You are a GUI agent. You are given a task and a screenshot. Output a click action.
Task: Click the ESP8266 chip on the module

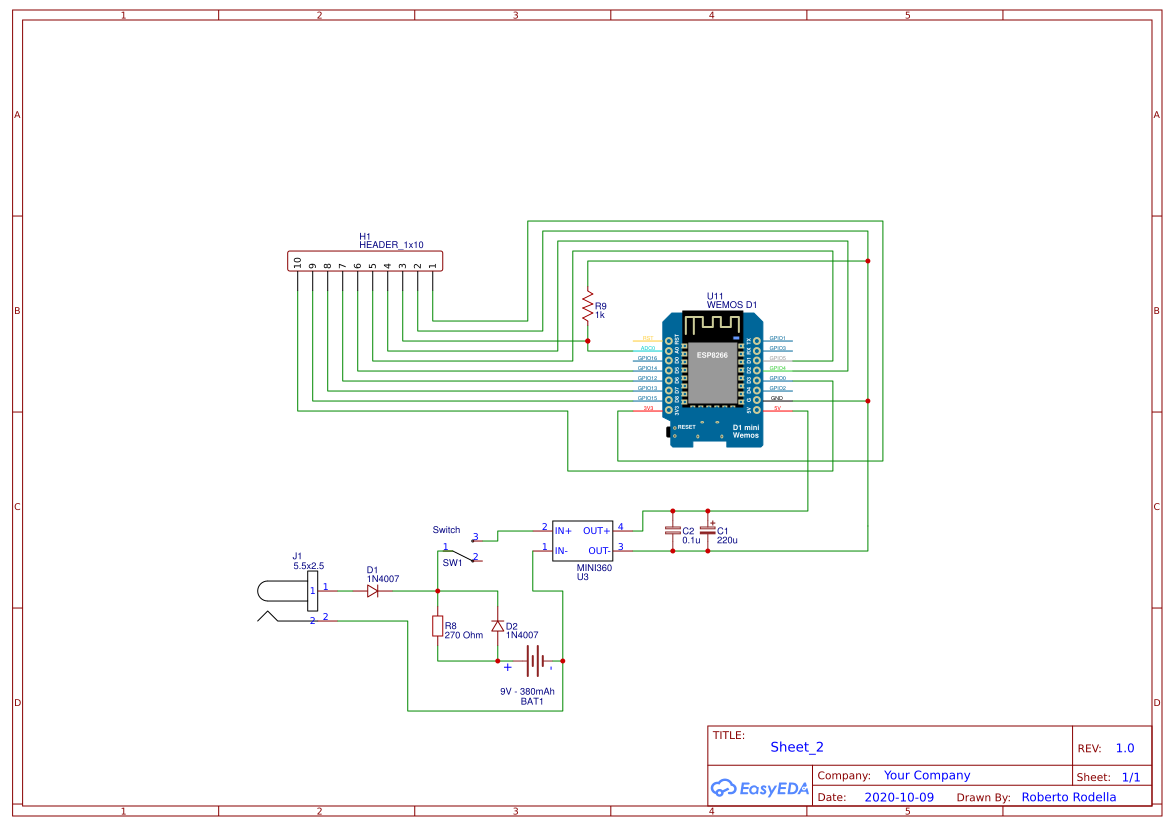coord(712,353)
